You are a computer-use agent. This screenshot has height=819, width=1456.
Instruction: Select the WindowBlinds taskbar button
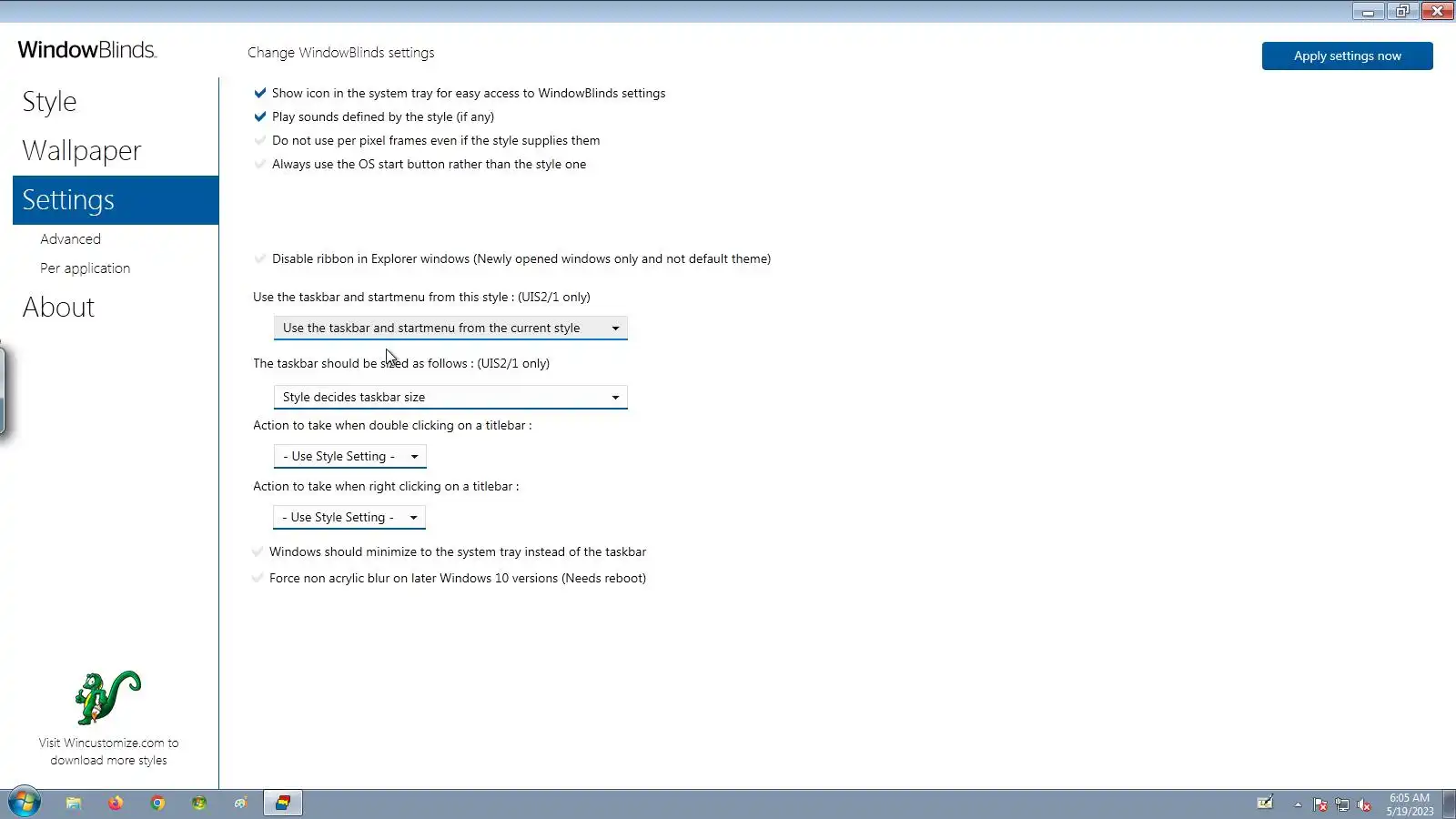click(x=283, y=803)
